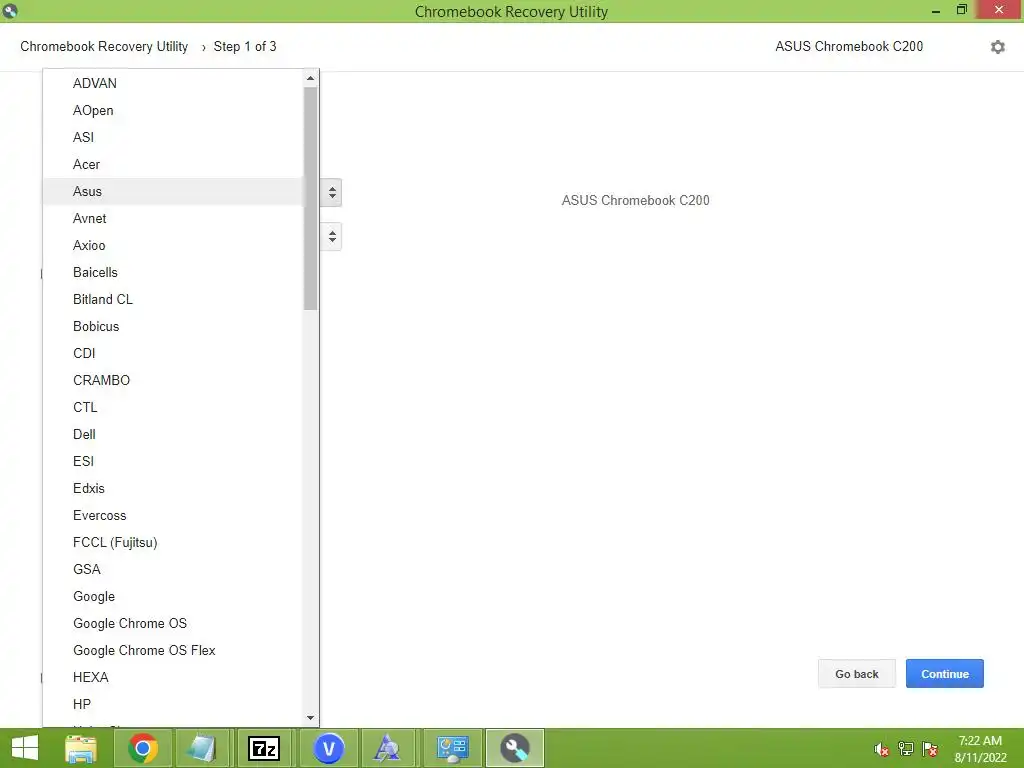Choose ASI in the dropdown list
The width and height of the screenshot is (1024, 768).
pyautogui.click(x=173, y=137)
